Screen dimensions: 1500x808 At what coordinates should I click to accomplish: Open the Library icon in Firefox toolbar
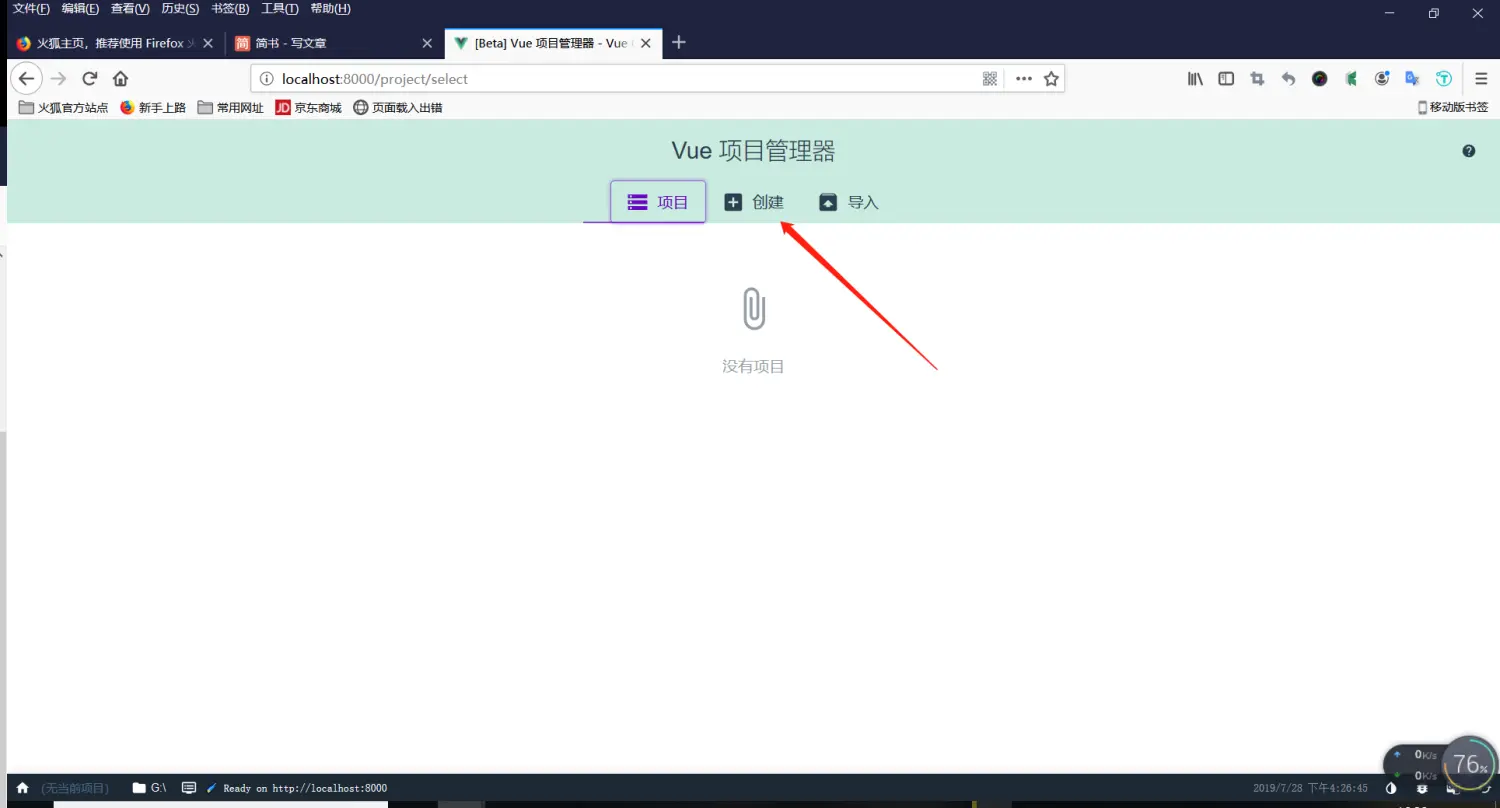(x=1195, y=79)
